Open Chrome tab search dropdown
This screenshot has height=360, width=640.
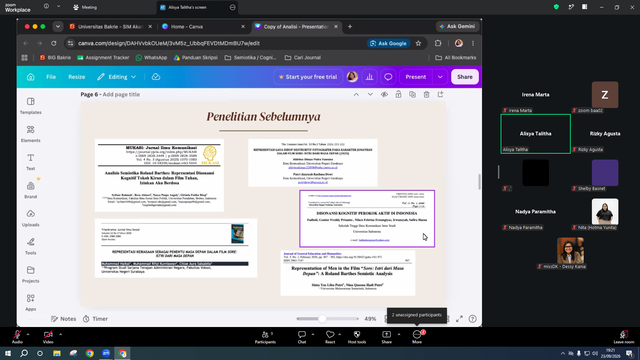tap(58, 27)
